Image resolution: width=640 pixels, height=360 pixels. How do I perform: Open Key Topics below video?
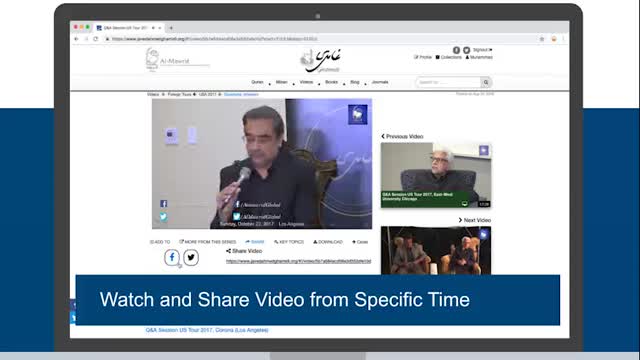289,242
